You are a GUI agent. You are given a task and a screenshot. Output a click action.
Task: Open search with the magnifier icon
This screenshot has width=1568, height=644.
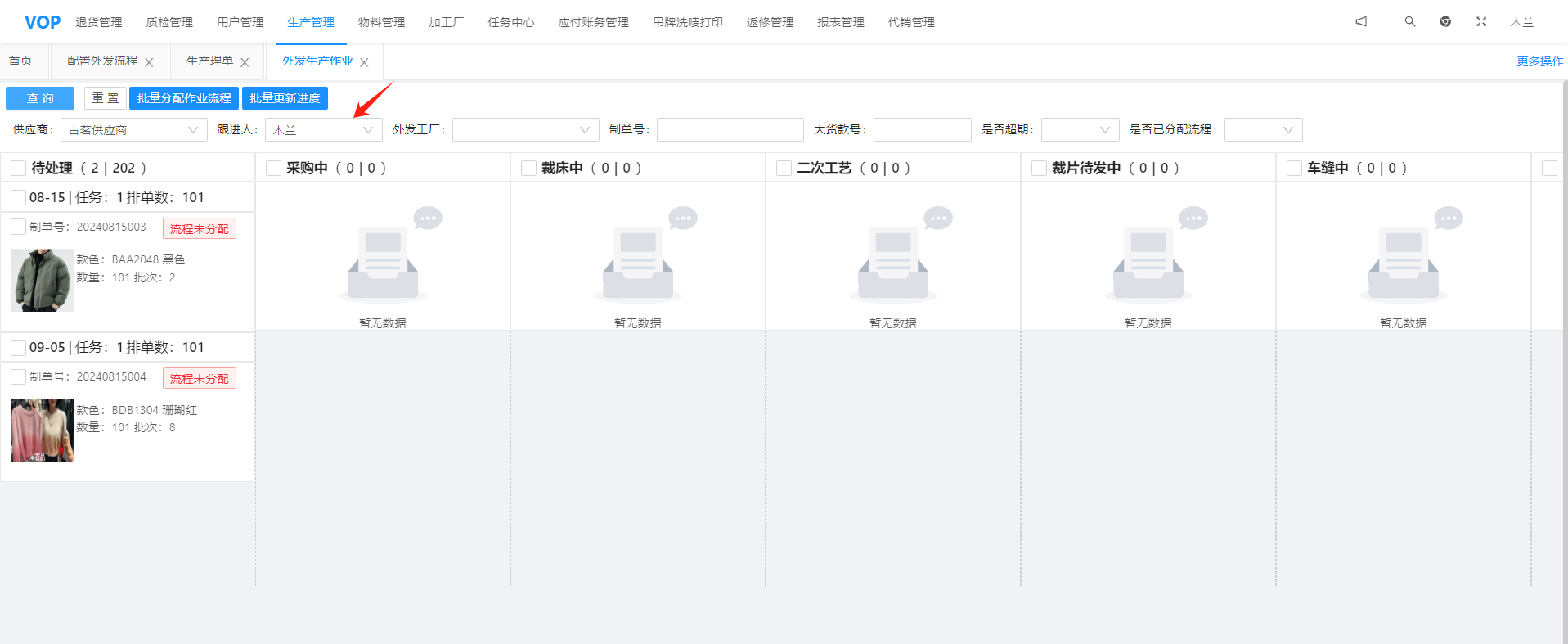(x=1410, y=22)
